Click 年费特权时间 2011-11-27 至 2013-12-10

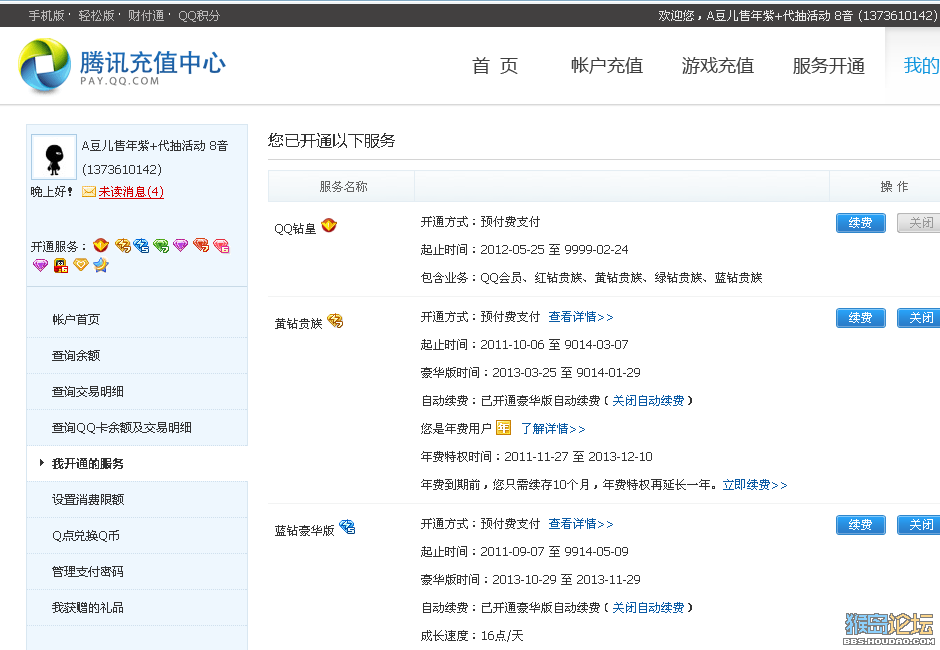[537, 457]
